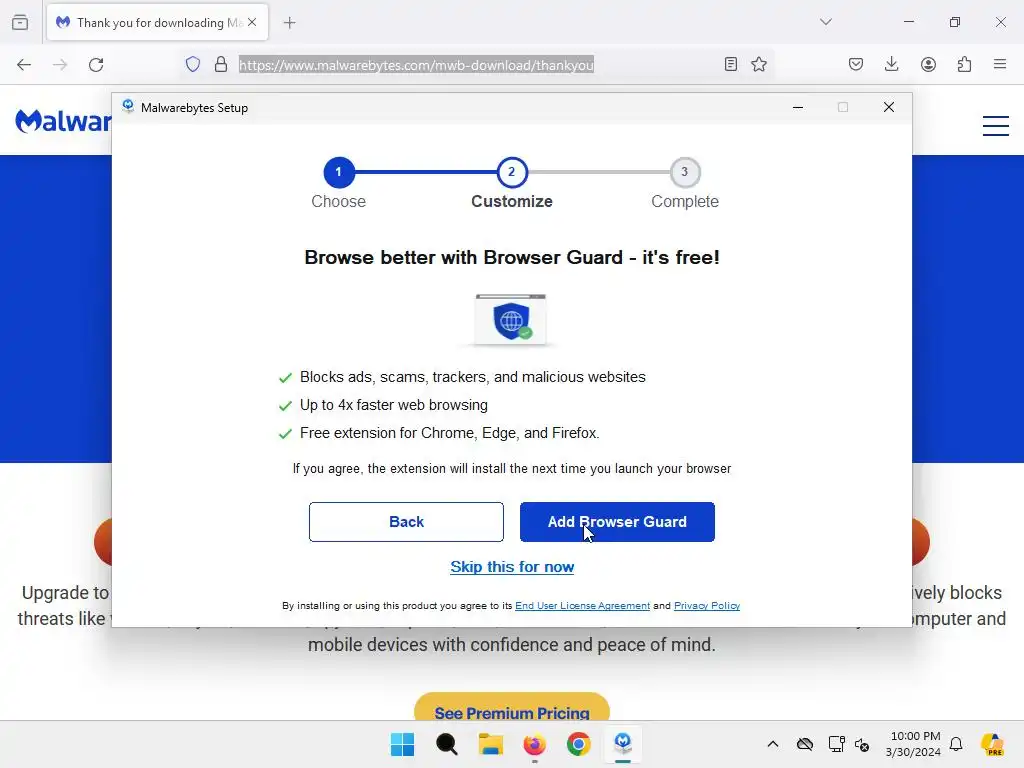Bookmark this page with the star icon
The height and width of the screenshot is (768, 1024).
click(x=759, y=64)
